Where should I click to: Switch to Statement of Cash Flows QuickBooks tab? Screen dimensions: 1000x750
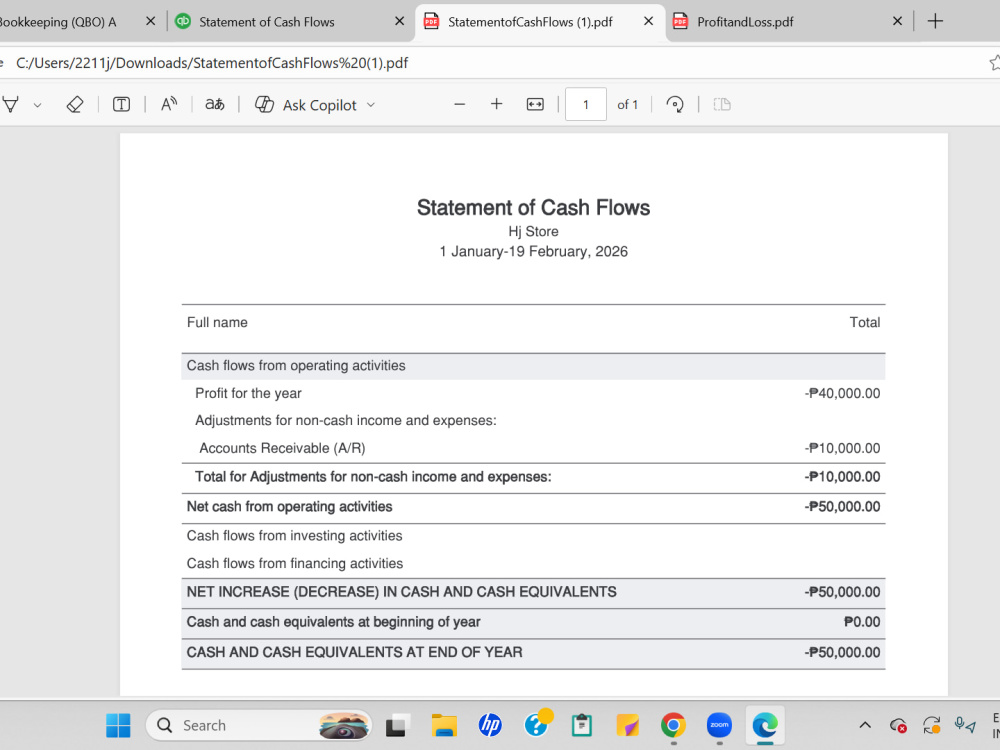coord(267,22)
